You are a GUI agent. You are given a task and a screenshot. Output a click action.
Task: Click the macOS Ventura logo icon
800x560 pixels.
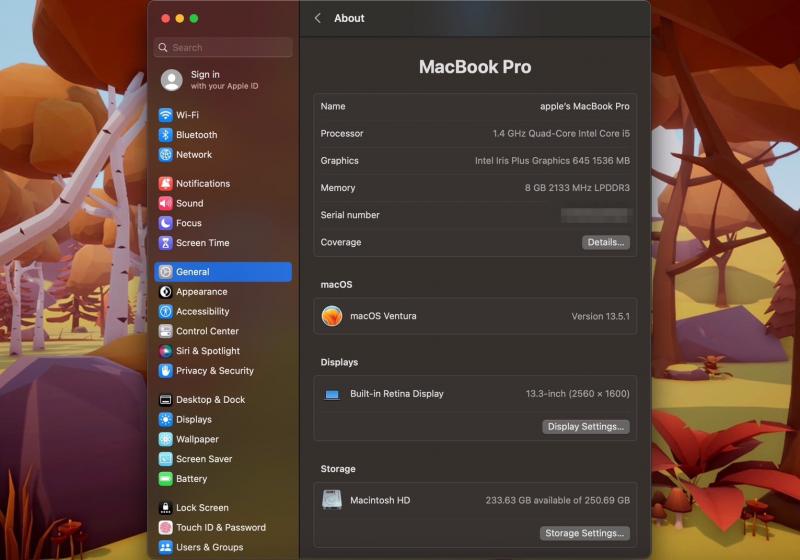pyautogui.click(x=332, y=316)
